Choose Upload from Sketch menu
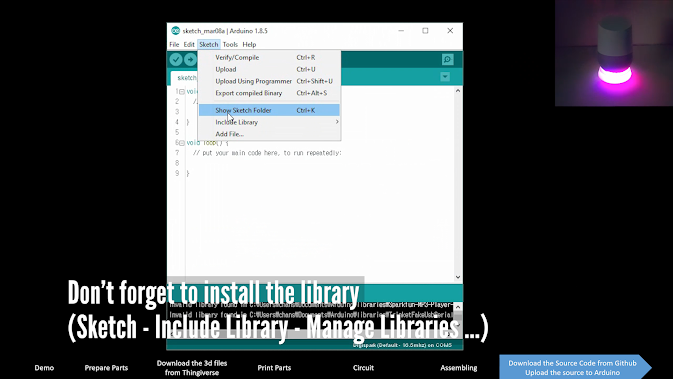The height and width of the screenshot is (379, 673). [x=269, y=69]
